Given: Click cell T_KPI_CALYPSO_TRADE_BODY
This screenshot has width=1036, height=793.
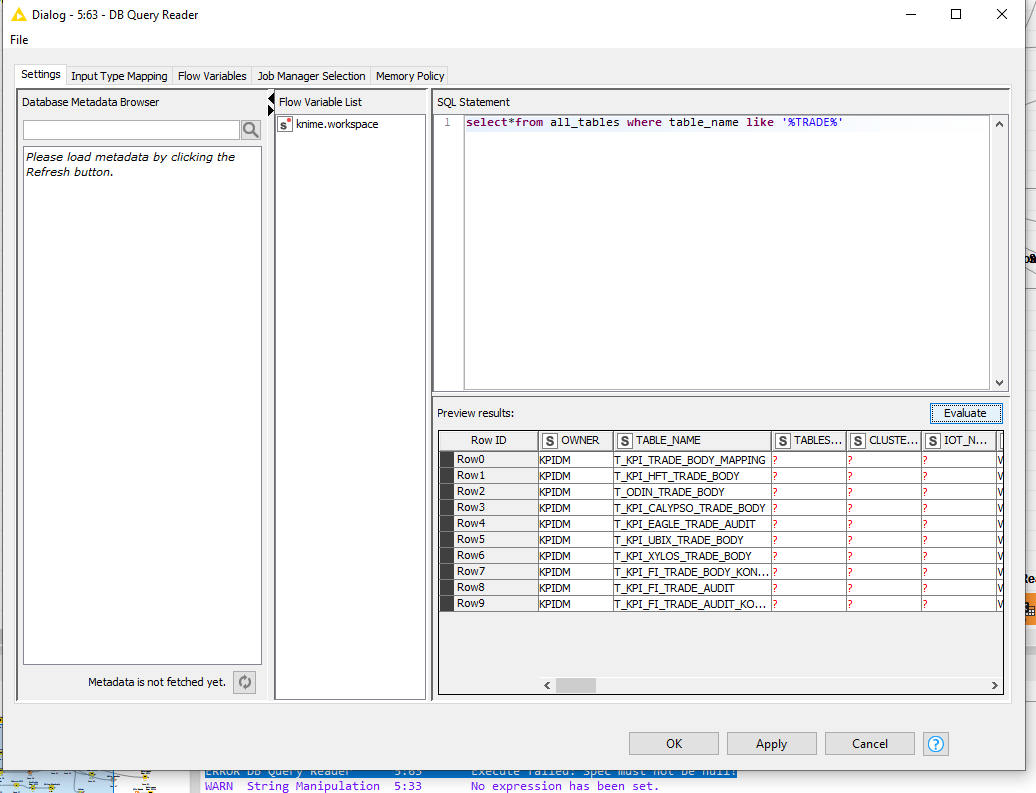Looking at the screenshot, I should click(692, 508).
